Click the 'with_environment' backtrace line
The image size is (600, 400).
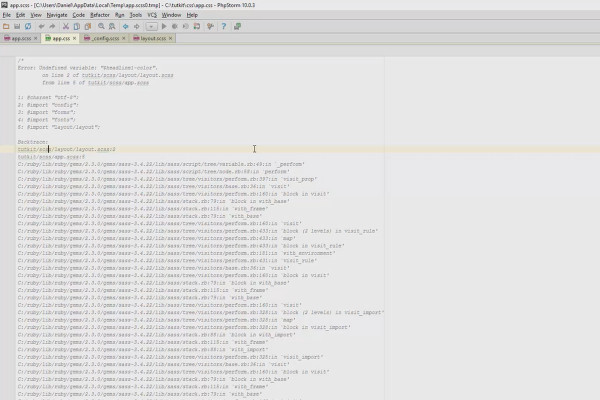point(176,253)
